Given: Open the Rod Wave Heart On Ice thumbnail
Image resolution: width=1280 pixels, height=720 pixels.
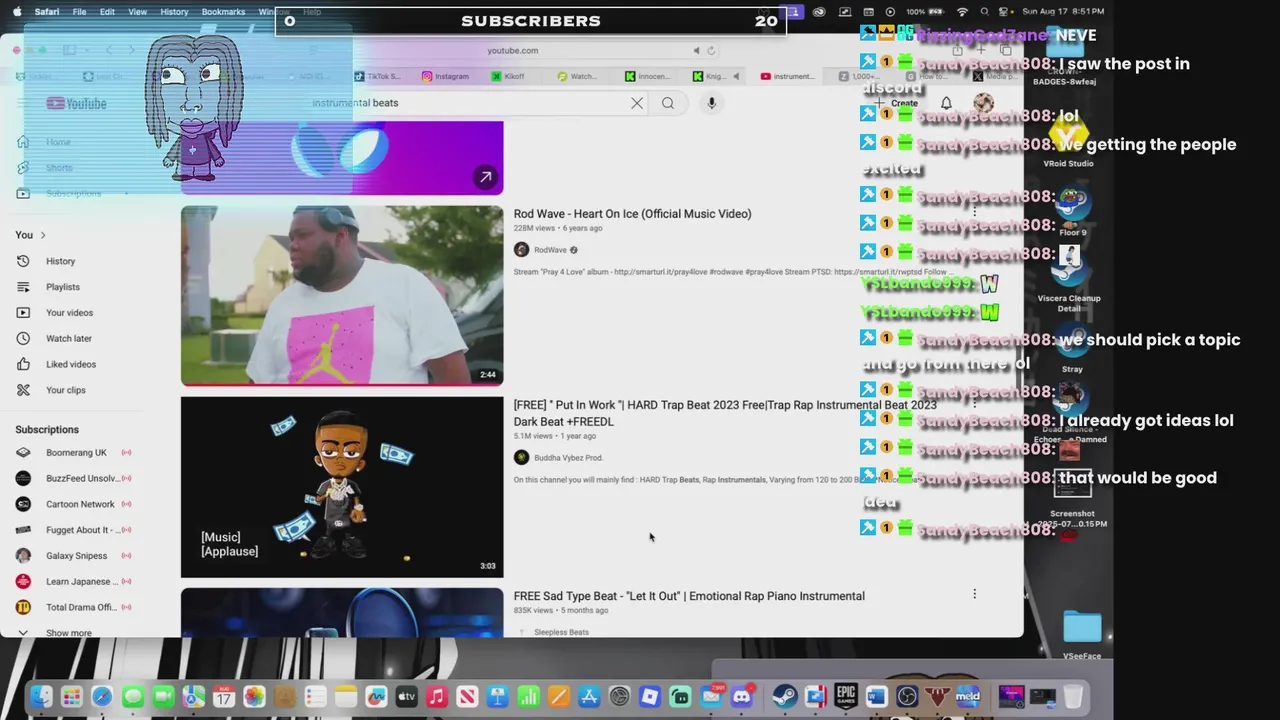Looking at the screenshot, I should coord(342,295).
